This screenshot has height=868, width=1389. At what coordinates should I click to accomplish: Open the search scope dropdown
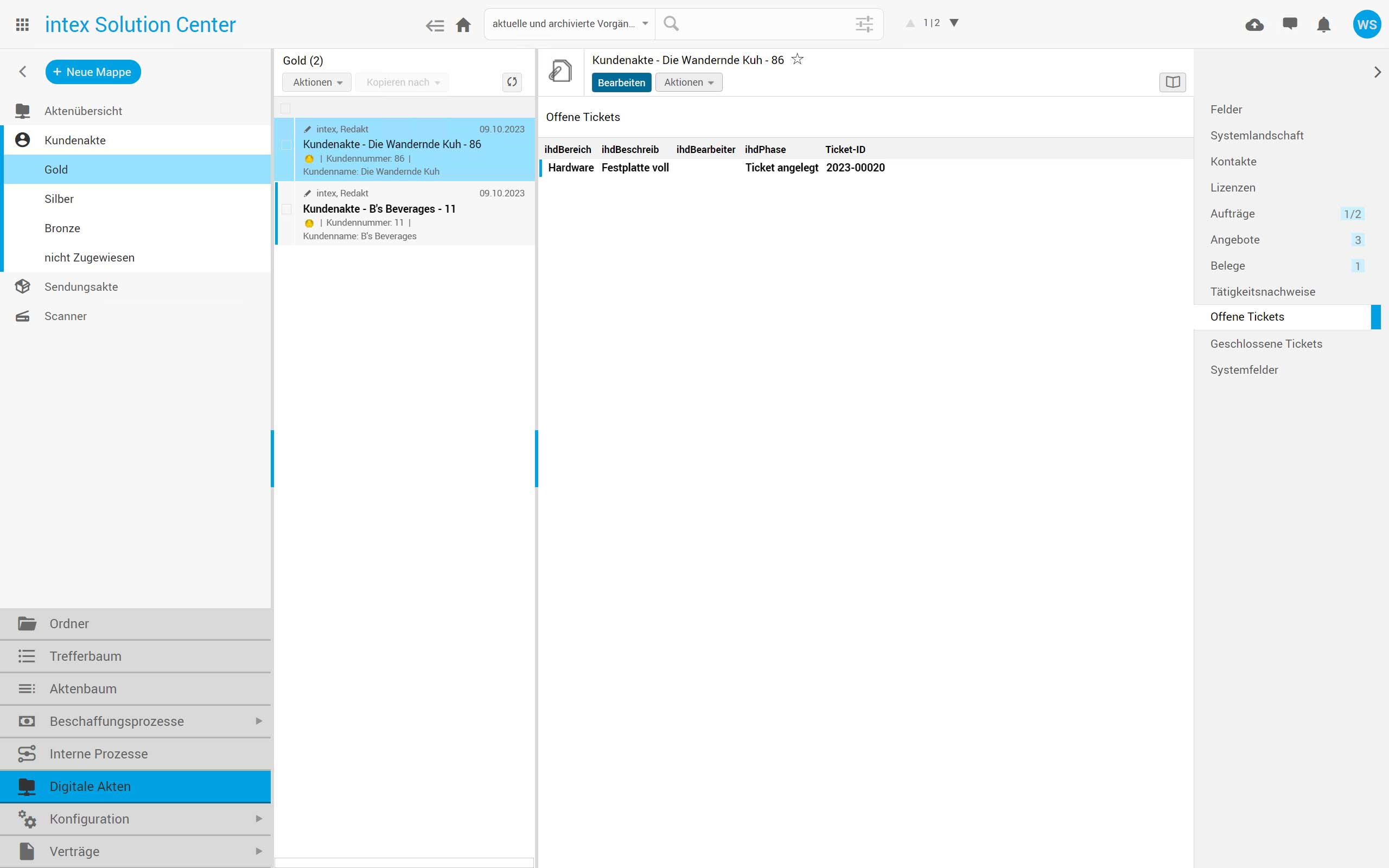[x=569, y=24]
